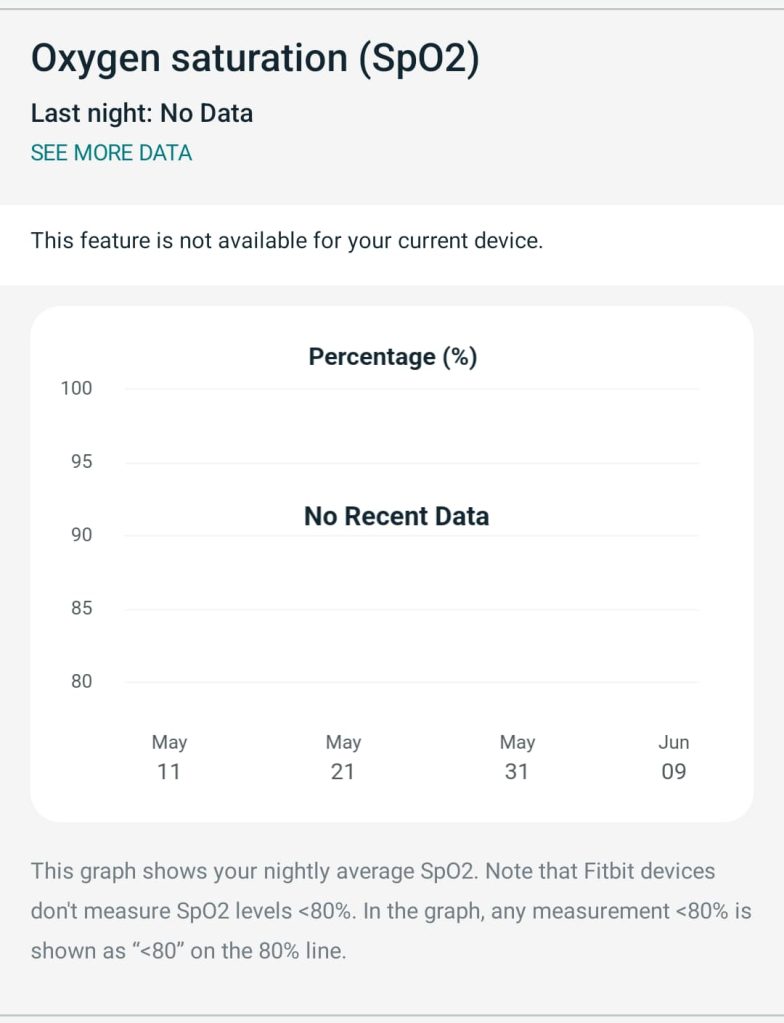
Task: Click the Percentage (%) chart title
Action: 392,357
